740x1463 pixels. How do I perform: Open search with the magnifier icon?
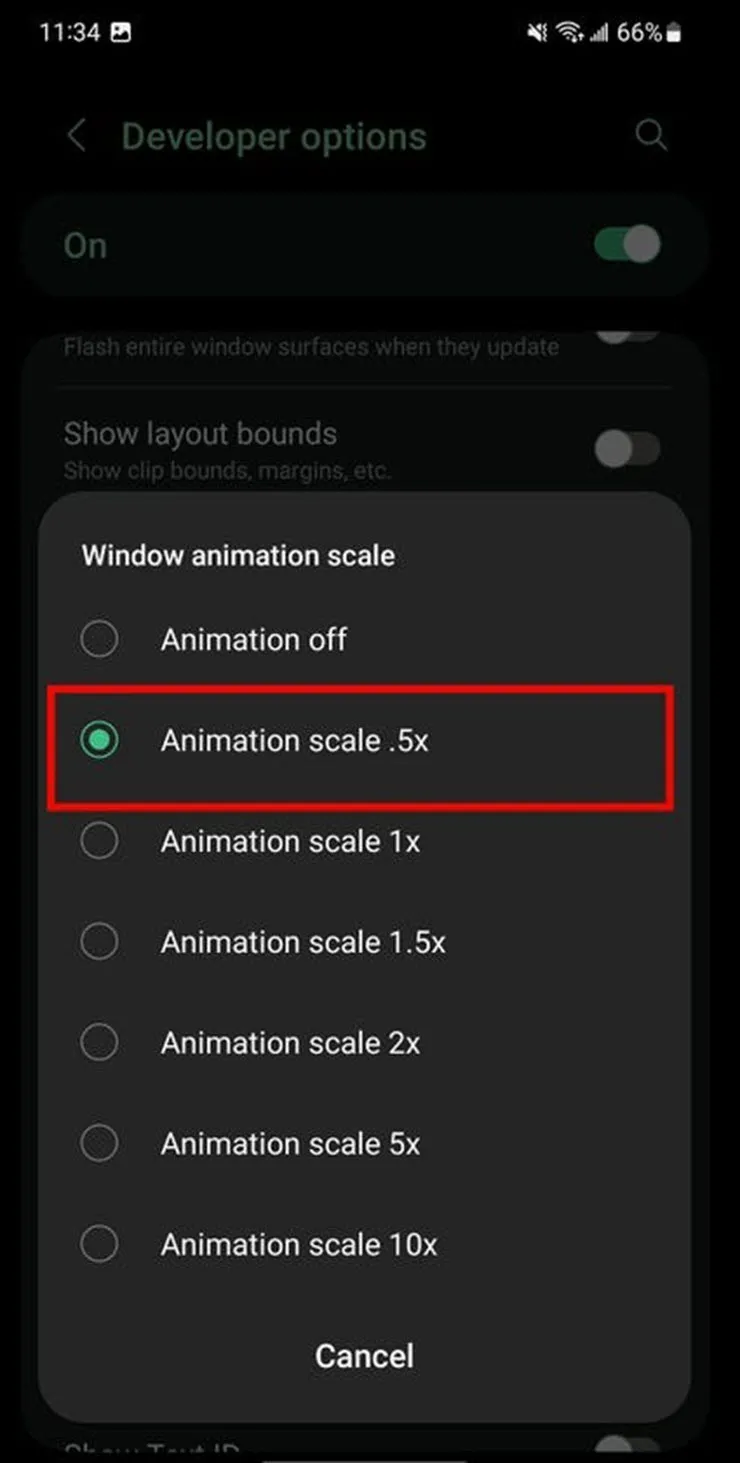pyautogui.click(x=651, y=136)
